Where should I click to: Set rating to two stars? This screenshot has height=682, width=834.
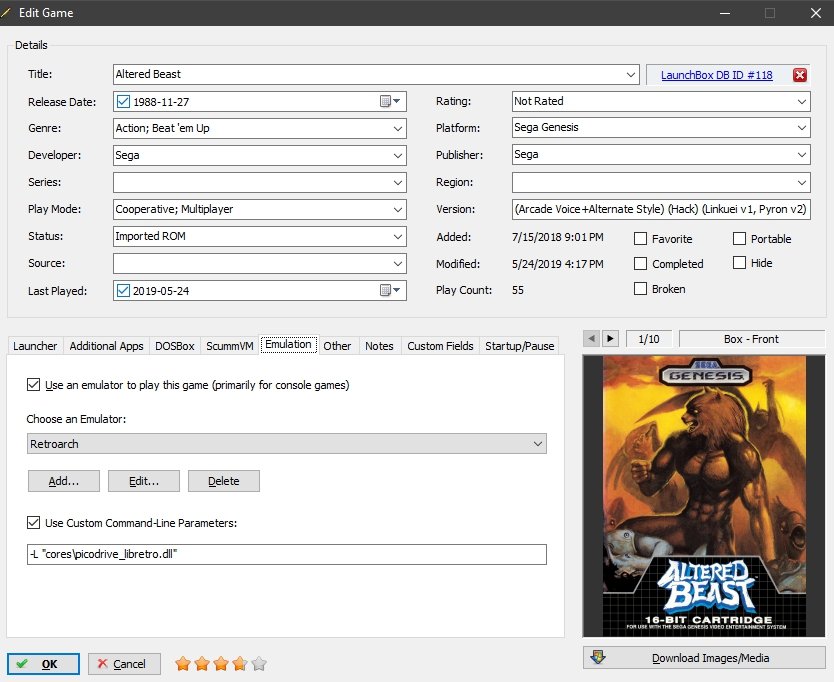pos(202,663)
